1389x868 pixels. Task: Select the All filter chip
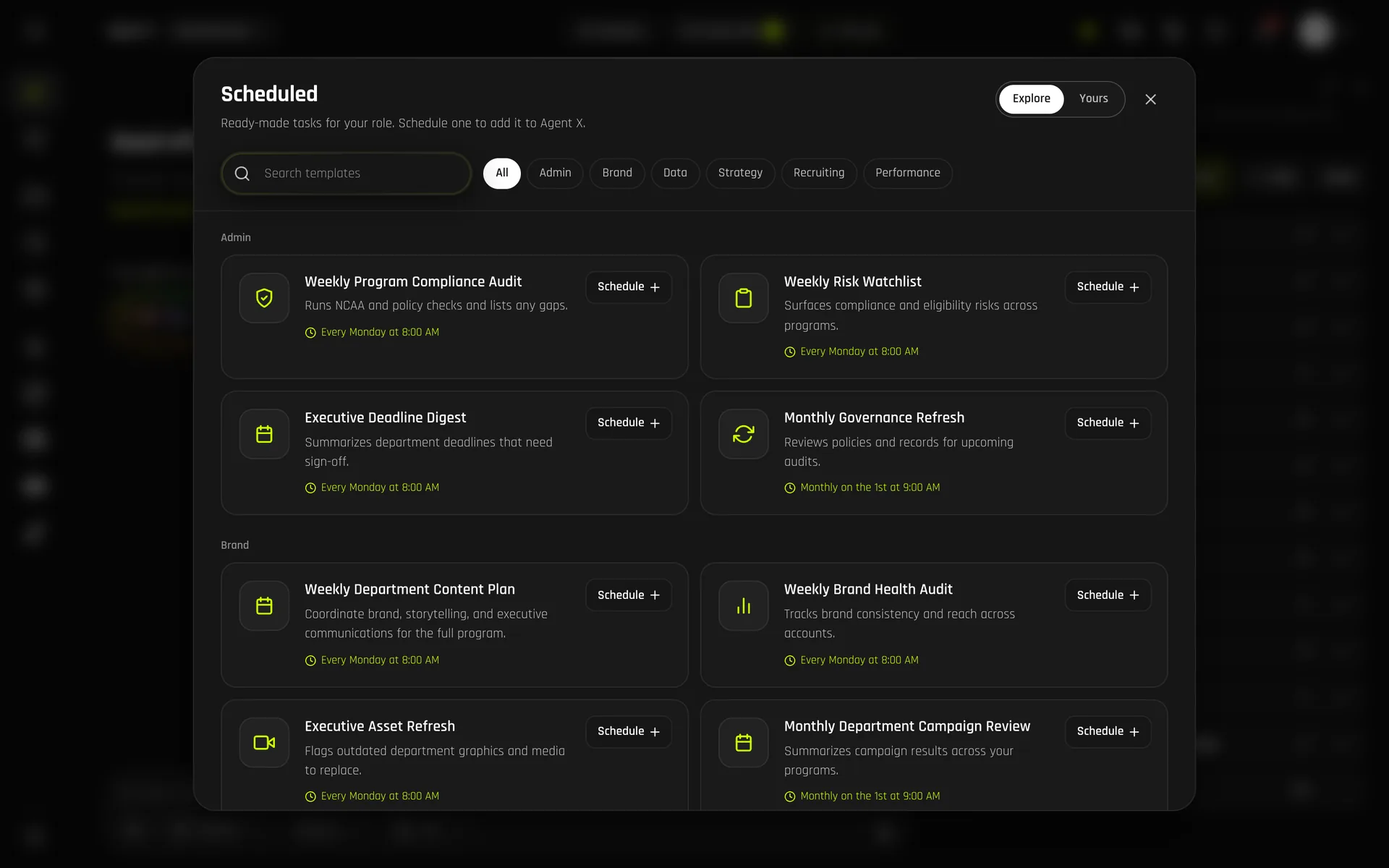502,174
